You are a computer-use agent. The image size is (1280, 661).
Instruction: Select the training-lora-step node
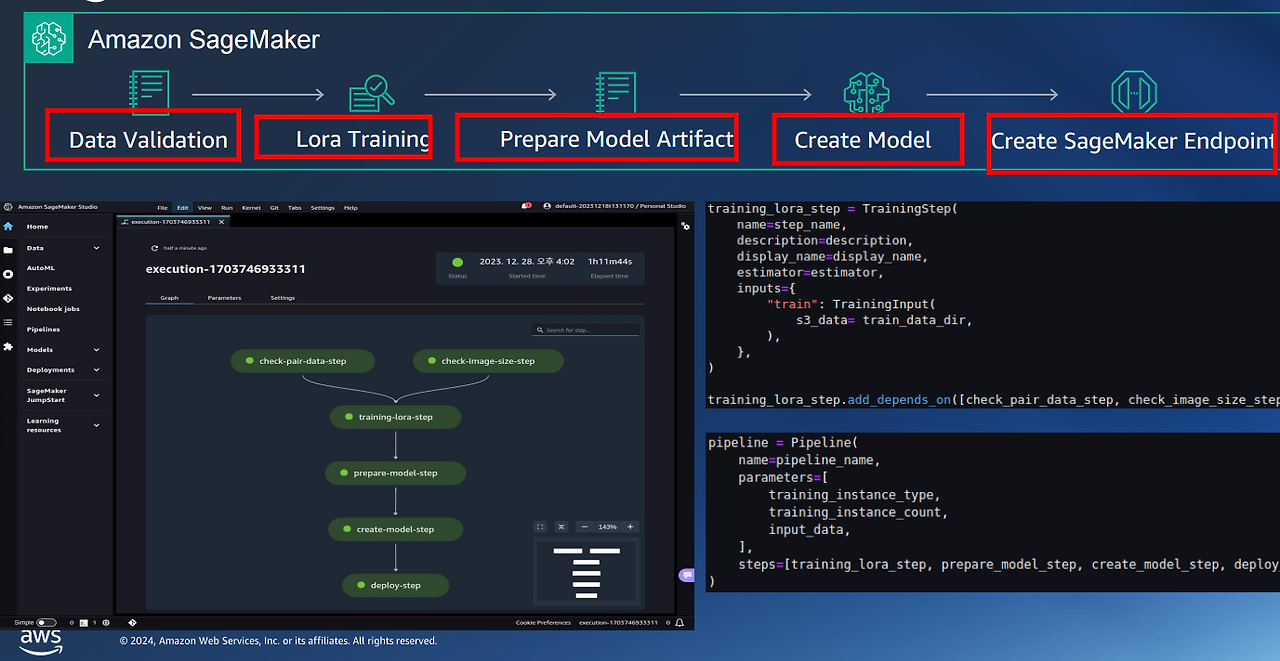tap(395, 417)
